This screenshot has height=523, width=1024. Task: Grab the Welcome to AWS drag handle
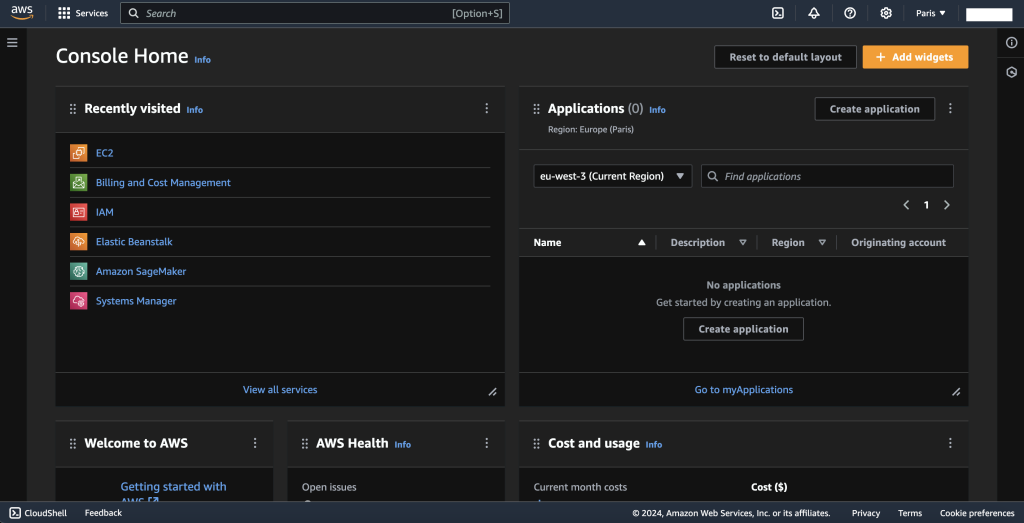[x=72, y=444]
